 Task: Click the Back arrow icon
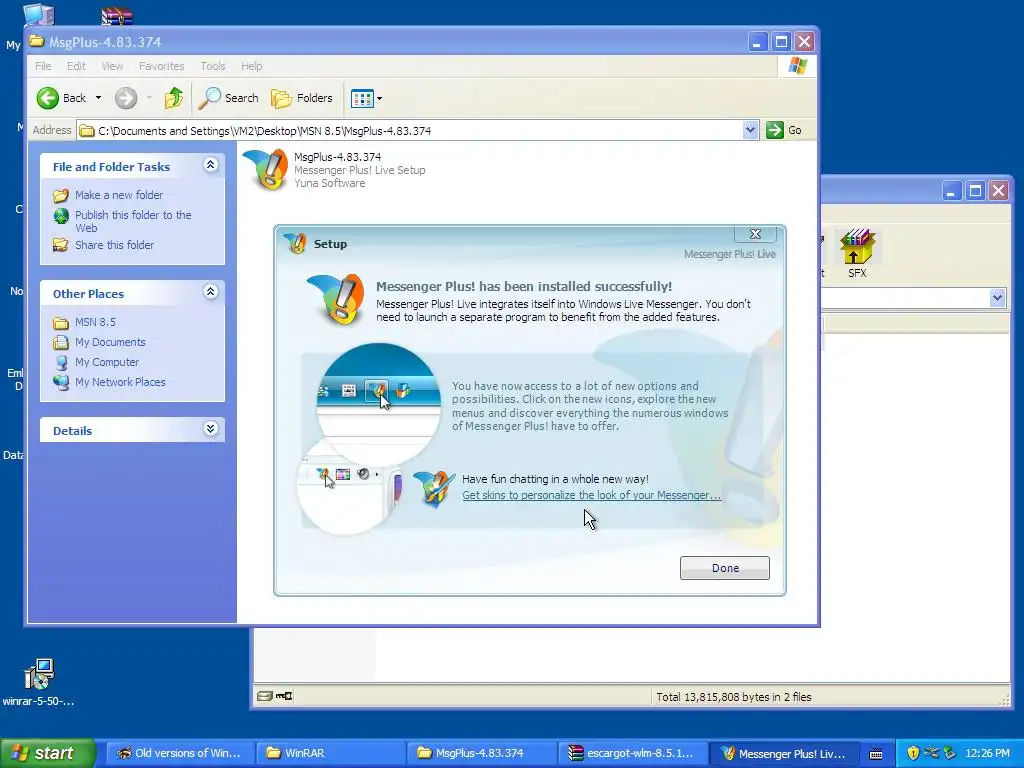[x=48, y=98]
